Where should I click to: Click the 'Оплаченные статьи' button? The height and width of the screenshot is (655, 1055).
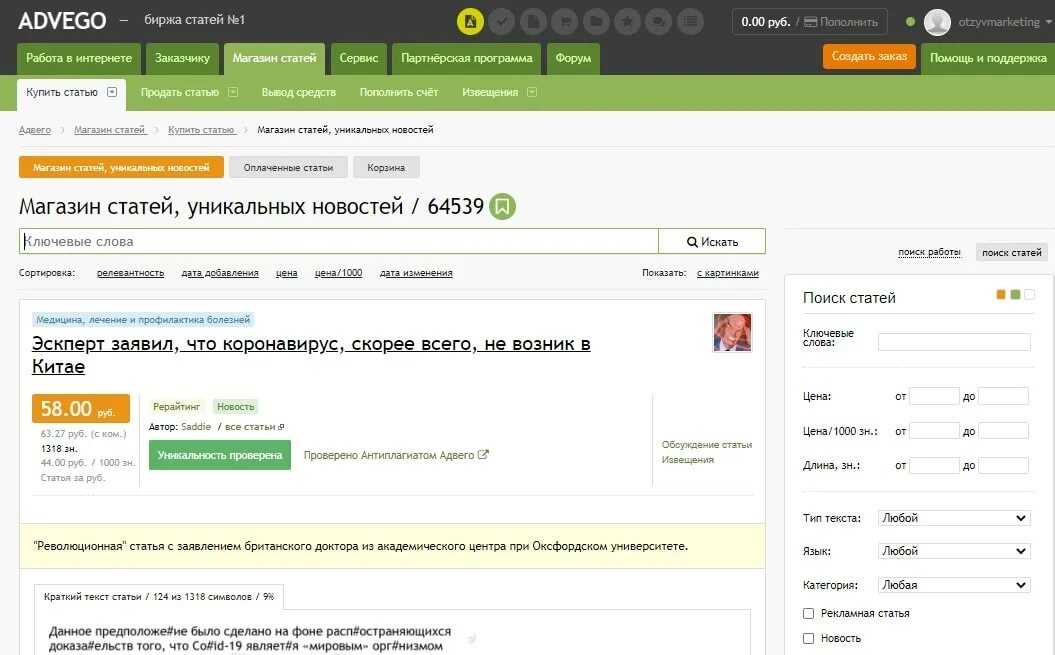pyautogui.click(x=288, y=168)
